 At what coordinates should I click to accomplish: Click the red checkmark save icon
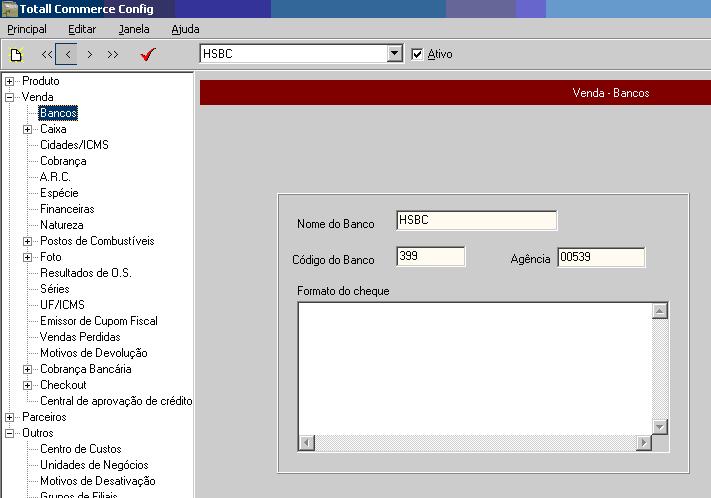click(148, 55)
